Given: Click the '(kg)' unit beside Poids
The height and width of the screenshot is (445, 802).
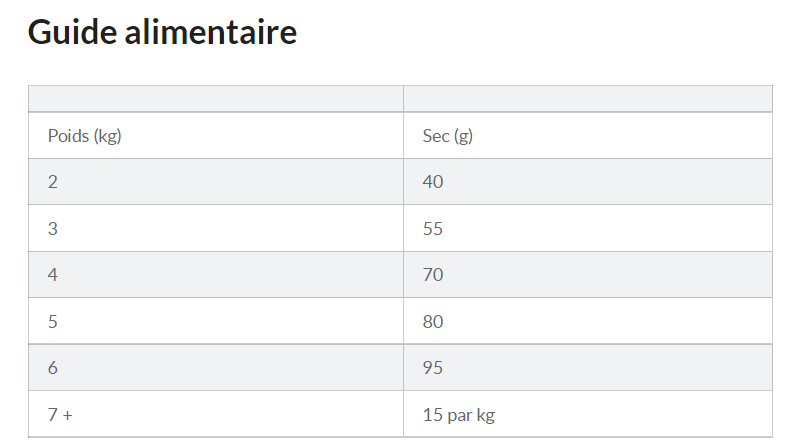Looking at the screenshot, I should [106, 136].
